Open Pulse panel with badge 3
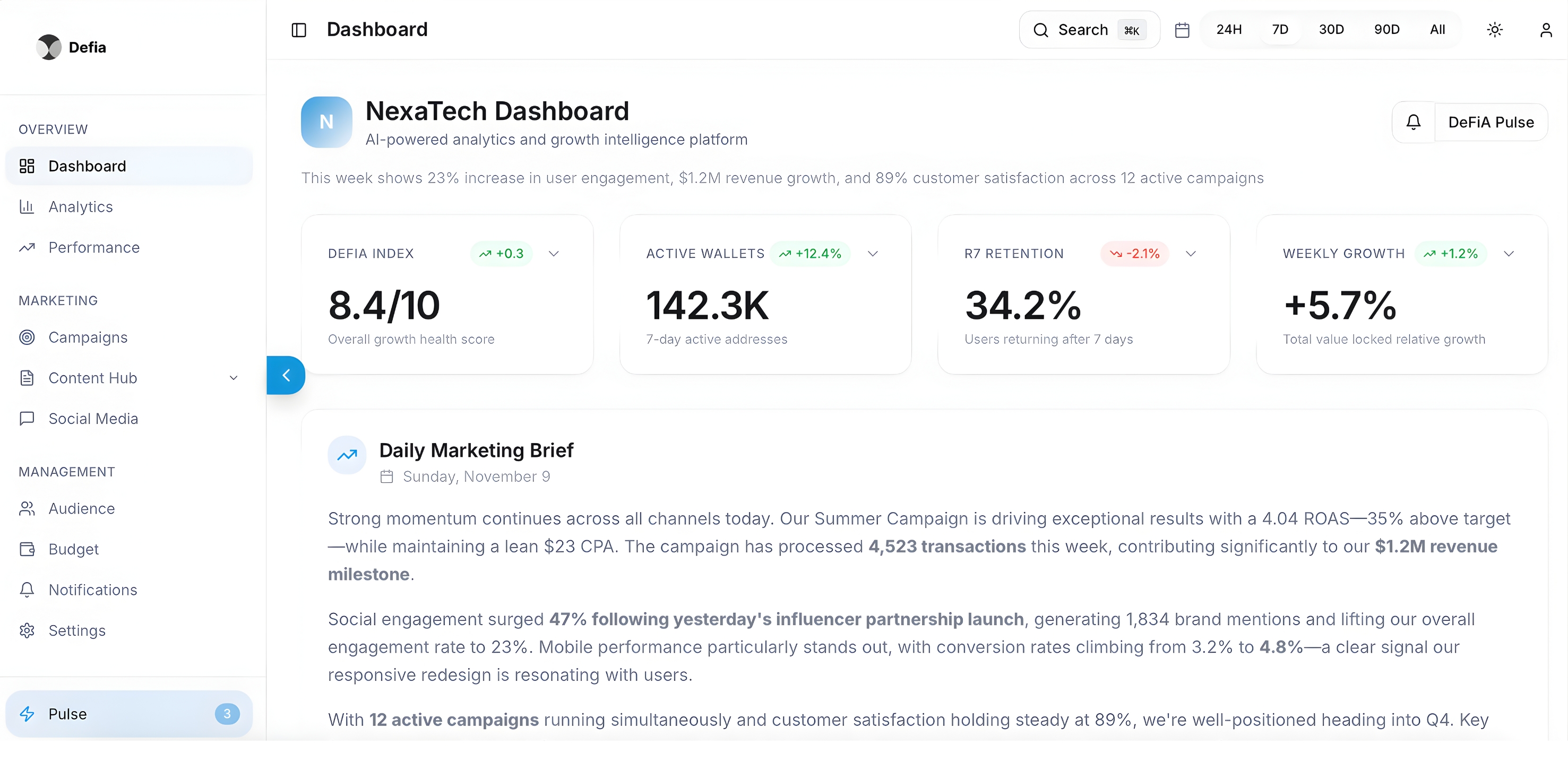Image resolution: width=1568 pixels, height=762 pixels. (128, 713)
